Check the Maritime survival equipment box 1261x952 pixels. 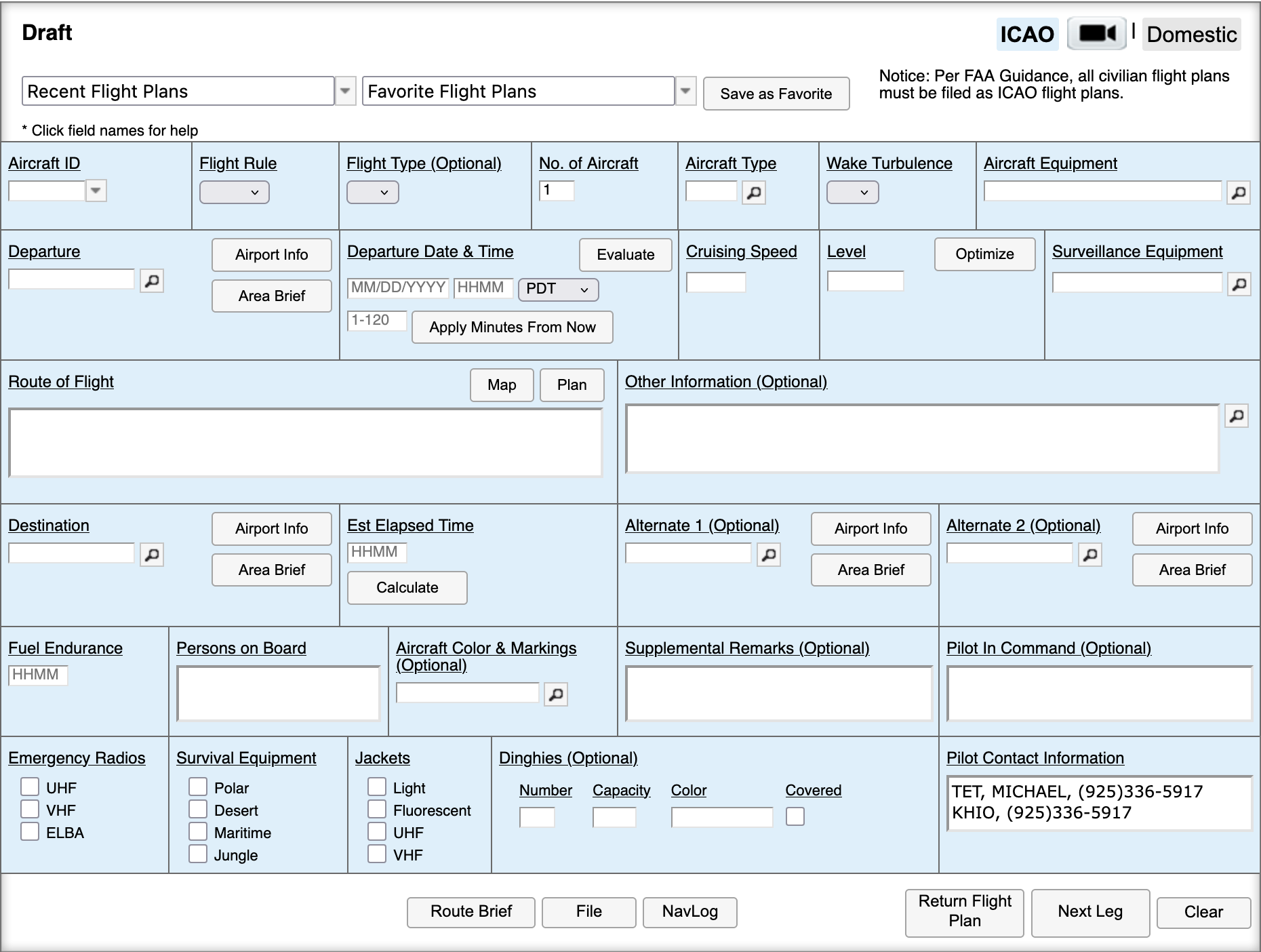[x=198, y=832]
